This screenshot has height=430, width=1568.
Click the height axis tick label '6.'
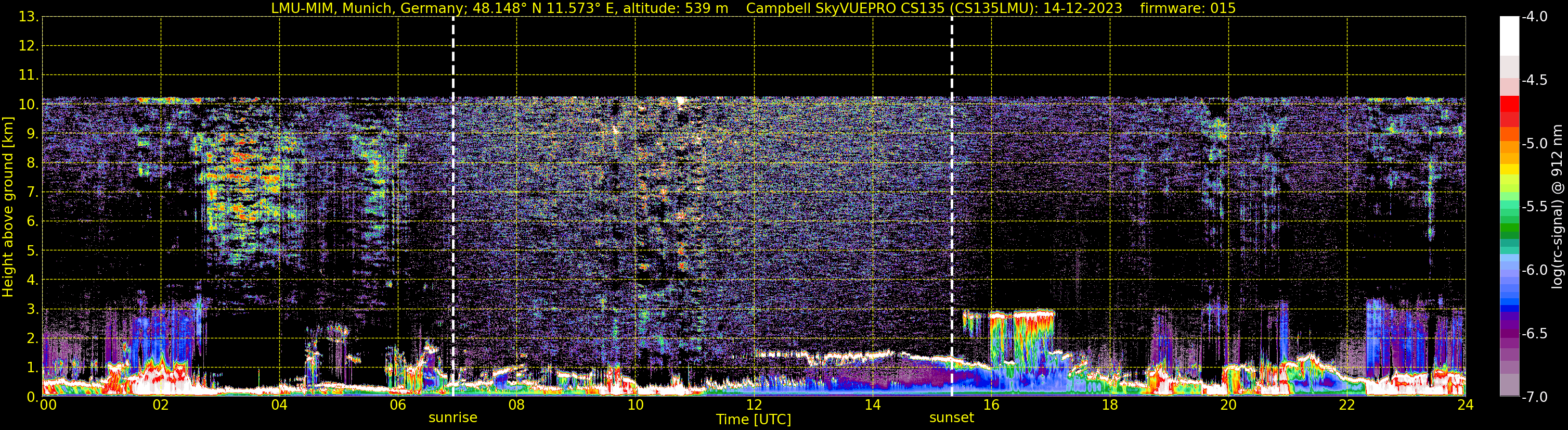[33, 222]
